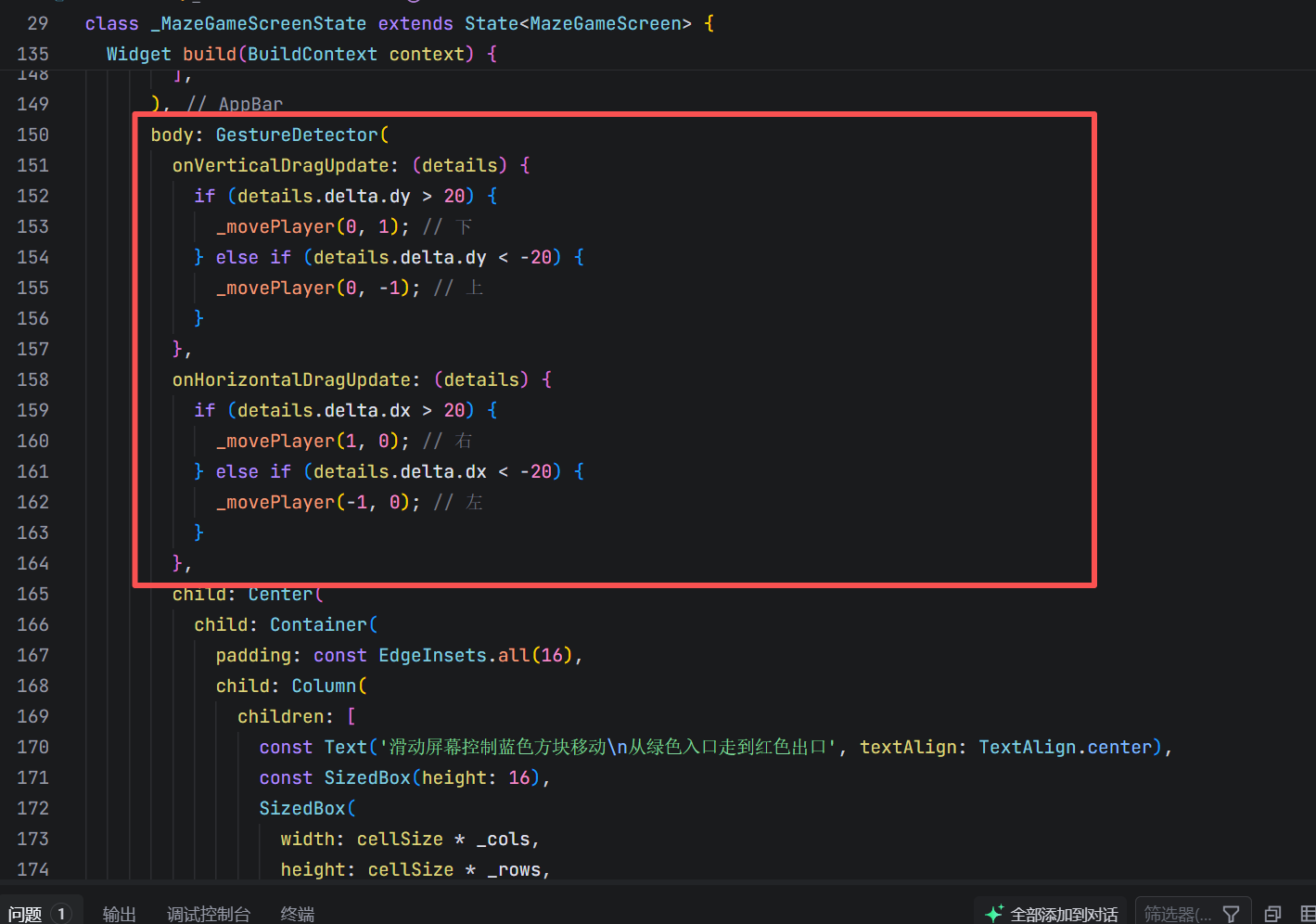
Task: Click the sparkle icon beside 全部添加到对话
Action: pos(993,914)
